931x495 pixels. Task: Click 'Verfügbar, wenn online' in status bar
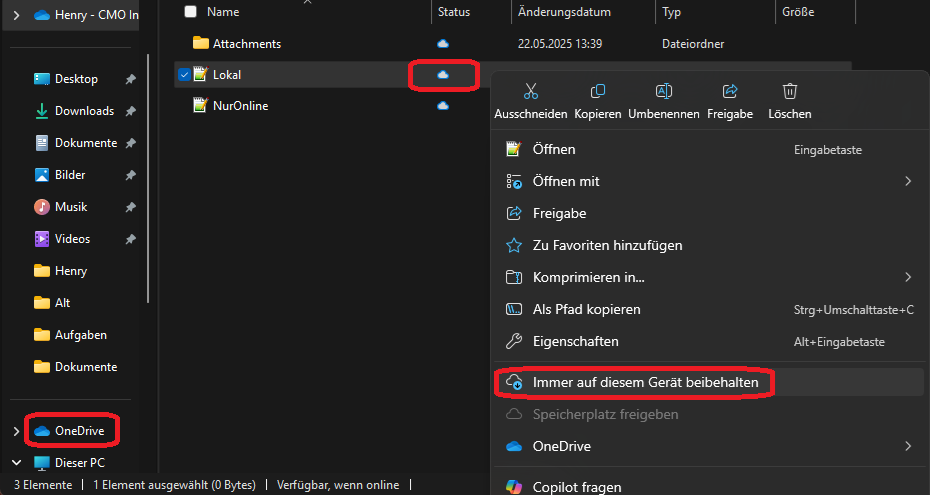click(x=338, y=485)
